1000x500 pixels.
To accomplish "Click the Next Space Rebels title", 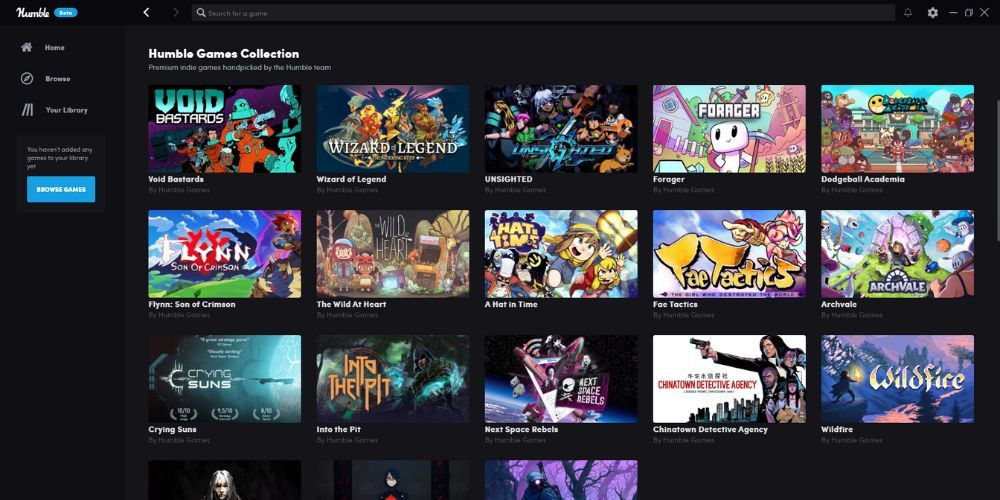I will pos(522,429).
